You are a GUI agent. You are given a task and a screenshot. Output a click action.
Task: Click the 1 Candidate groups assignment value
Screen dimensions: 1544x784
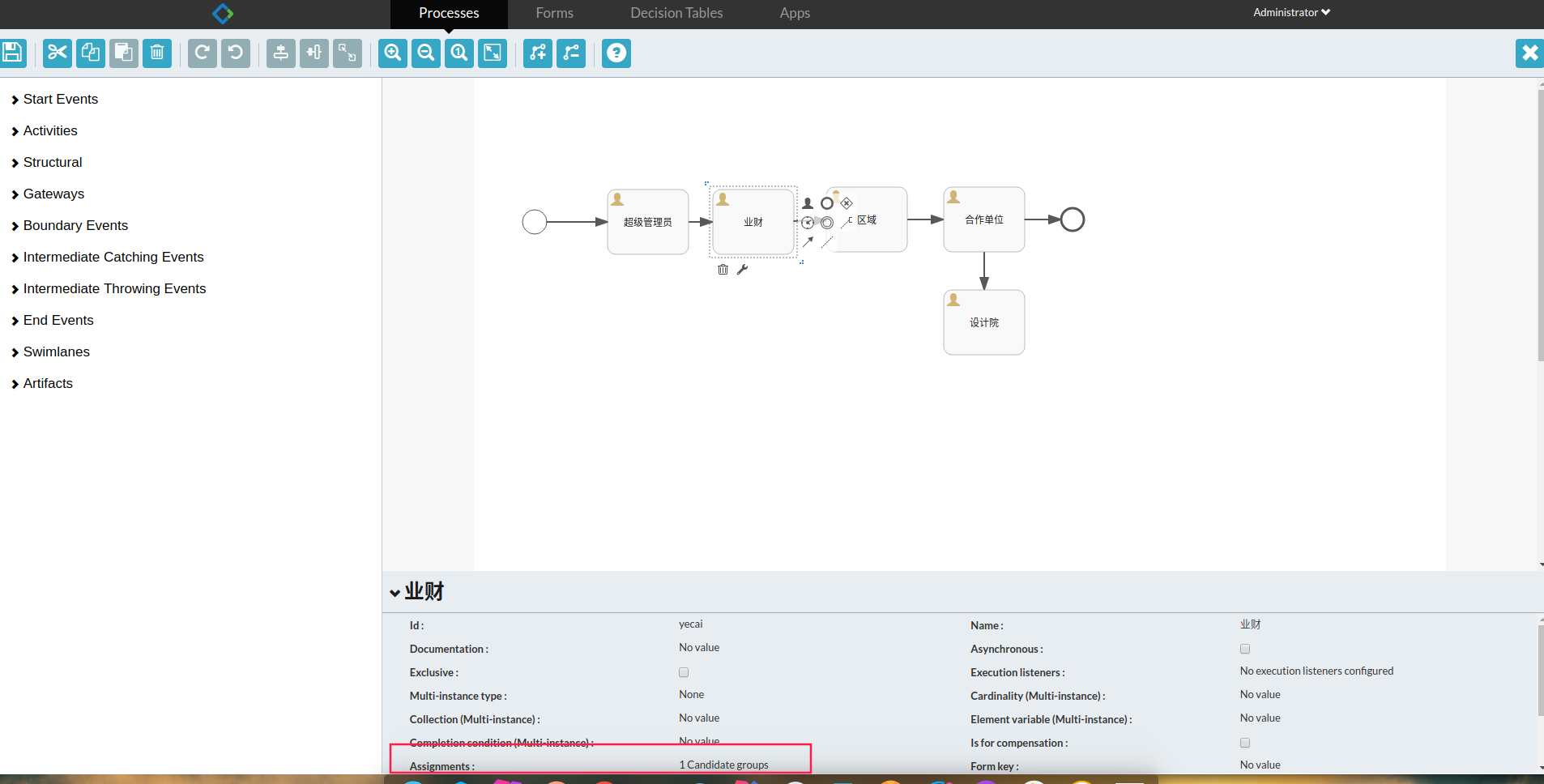(x=723, y=765)
